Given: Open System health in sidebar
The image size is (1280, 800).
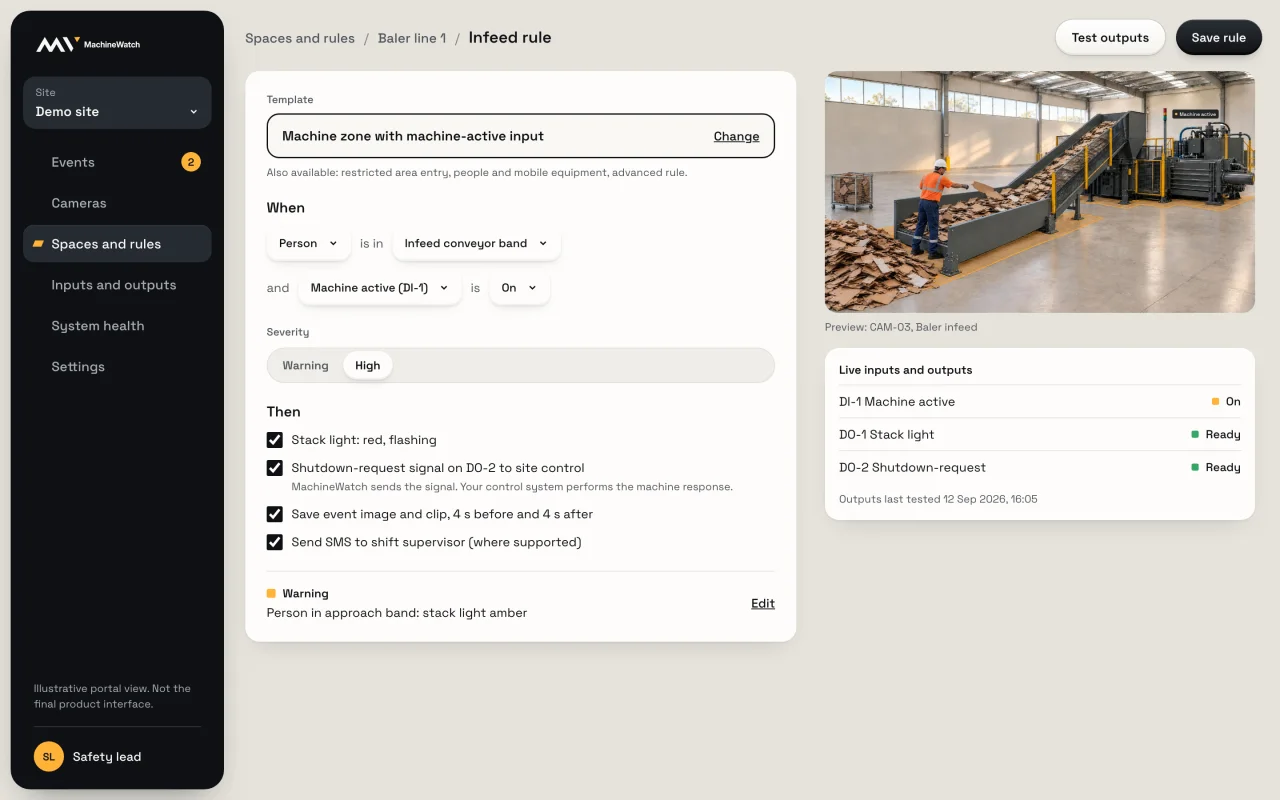Looking at the screenshot, I should click(x=117, y=326).
